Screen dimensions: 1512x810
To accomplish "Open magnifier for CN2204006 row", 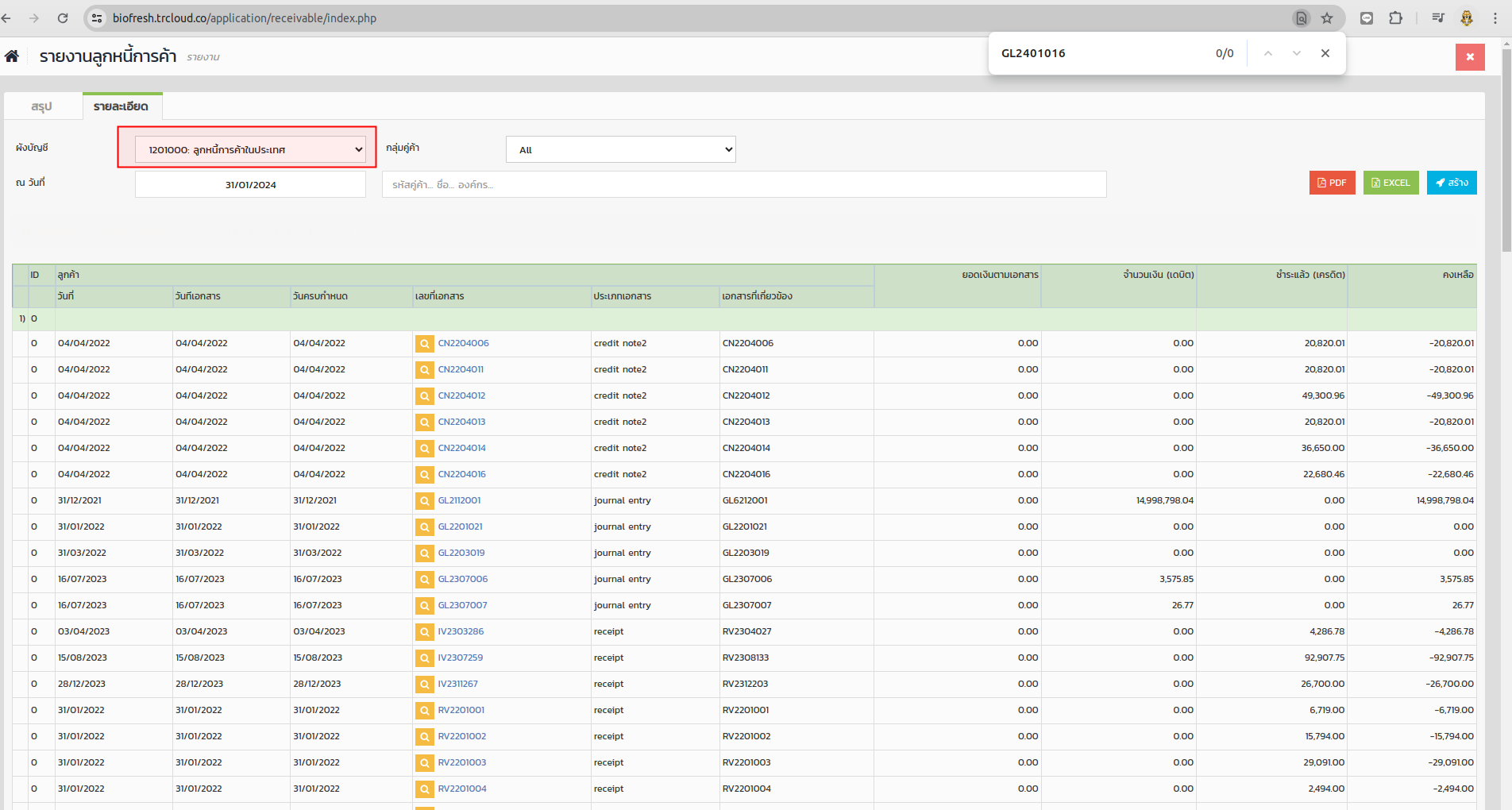I will click(x=425, y=344).
